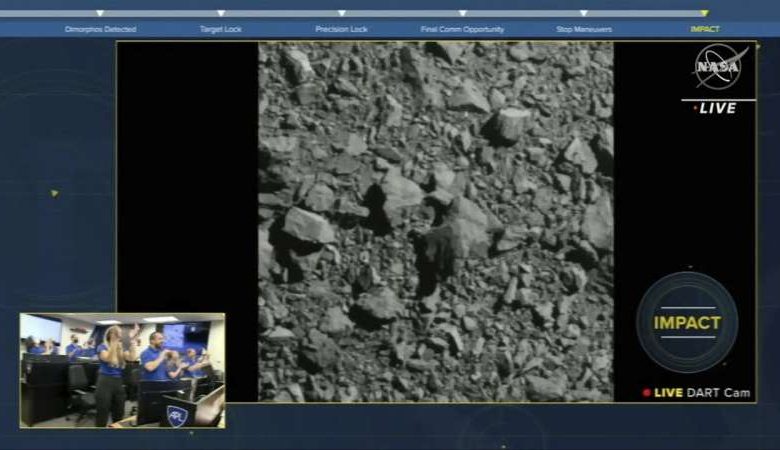780x450 pixels.
Task: Select the Final Comm Opportunity label
Action: point(463,29)
